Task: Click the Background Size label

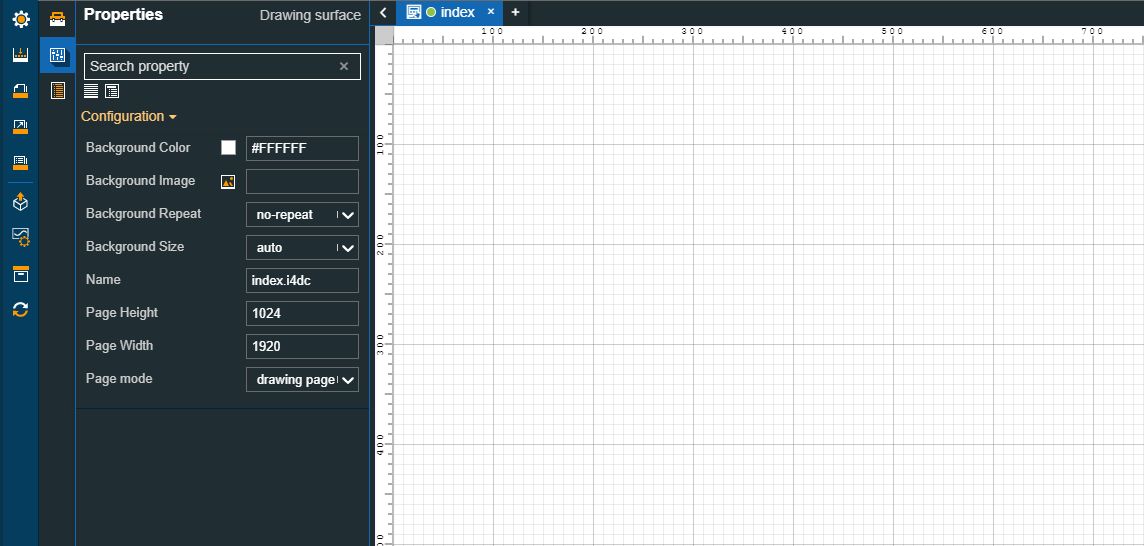Action: point(135,247)
